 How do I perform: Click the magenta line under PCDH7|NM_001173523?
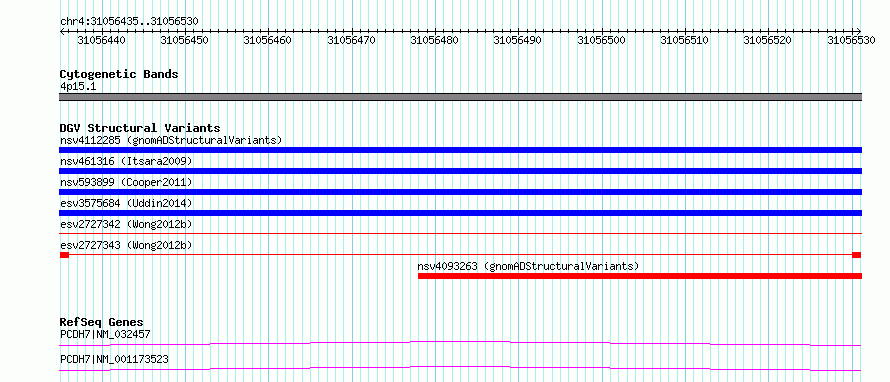point(460,368)
